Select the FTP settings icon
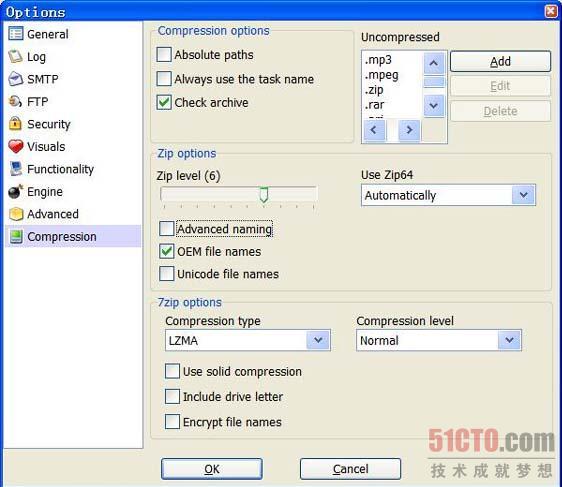This screenshot has width=562, height=487. 16,101
